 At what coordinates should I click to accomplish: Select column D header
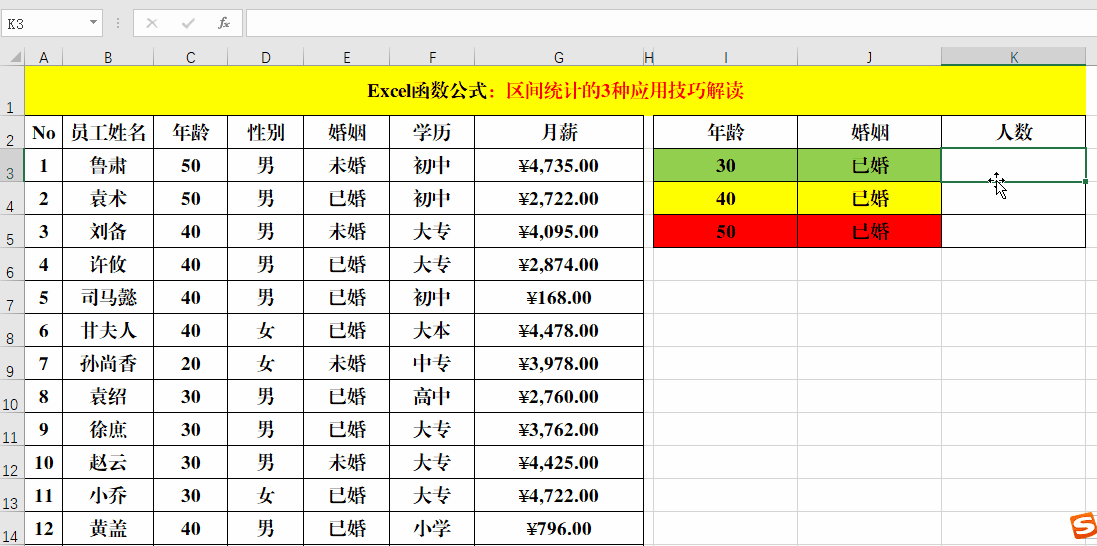tap(266, 57)
